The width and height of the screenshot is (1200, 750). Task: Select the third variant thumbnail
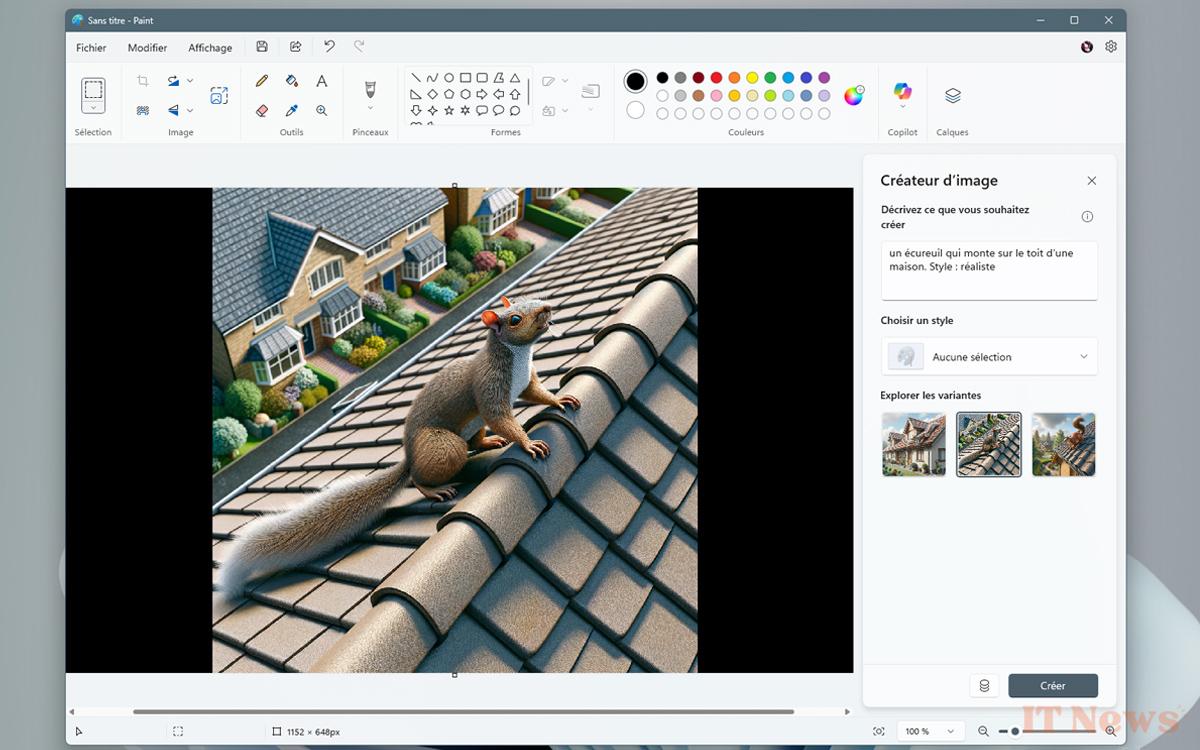[x=1064, y=444]
